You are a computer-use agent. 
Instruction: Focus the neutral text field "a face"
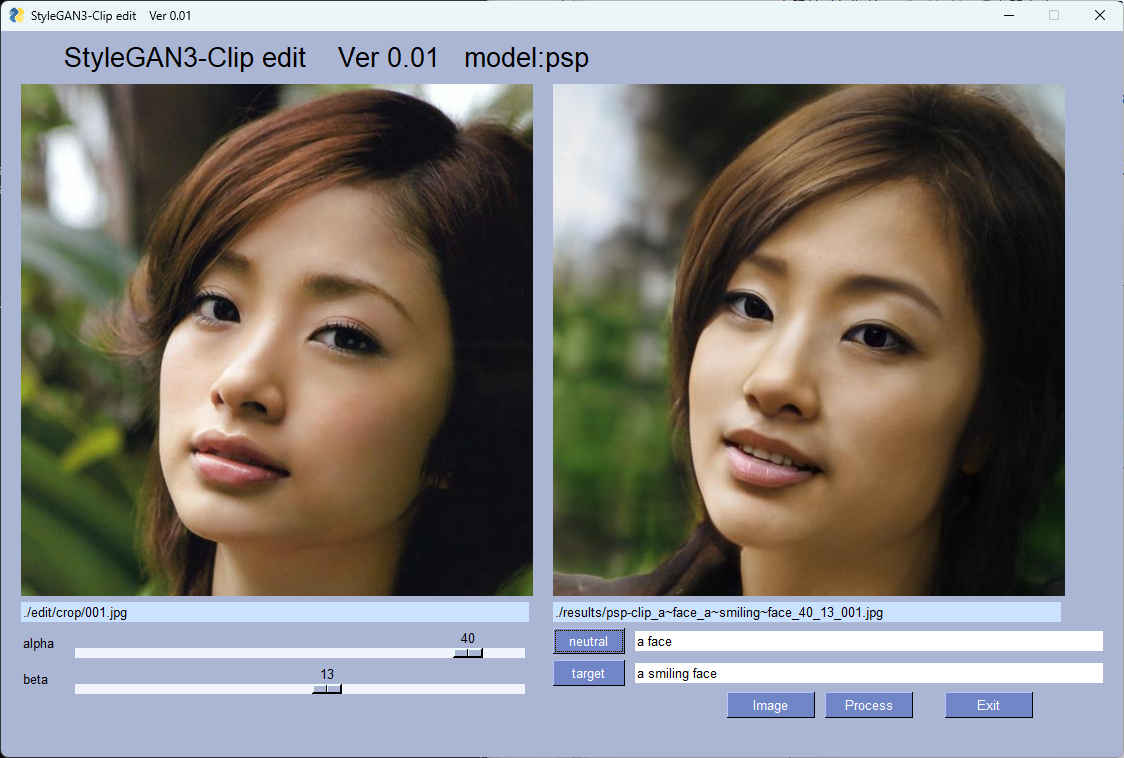868,641
